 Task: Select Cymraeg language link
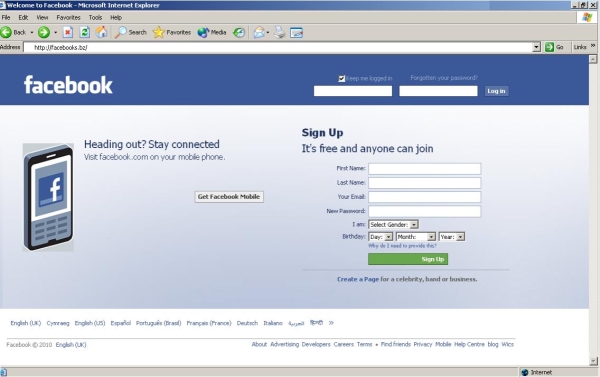pos(58,323)
